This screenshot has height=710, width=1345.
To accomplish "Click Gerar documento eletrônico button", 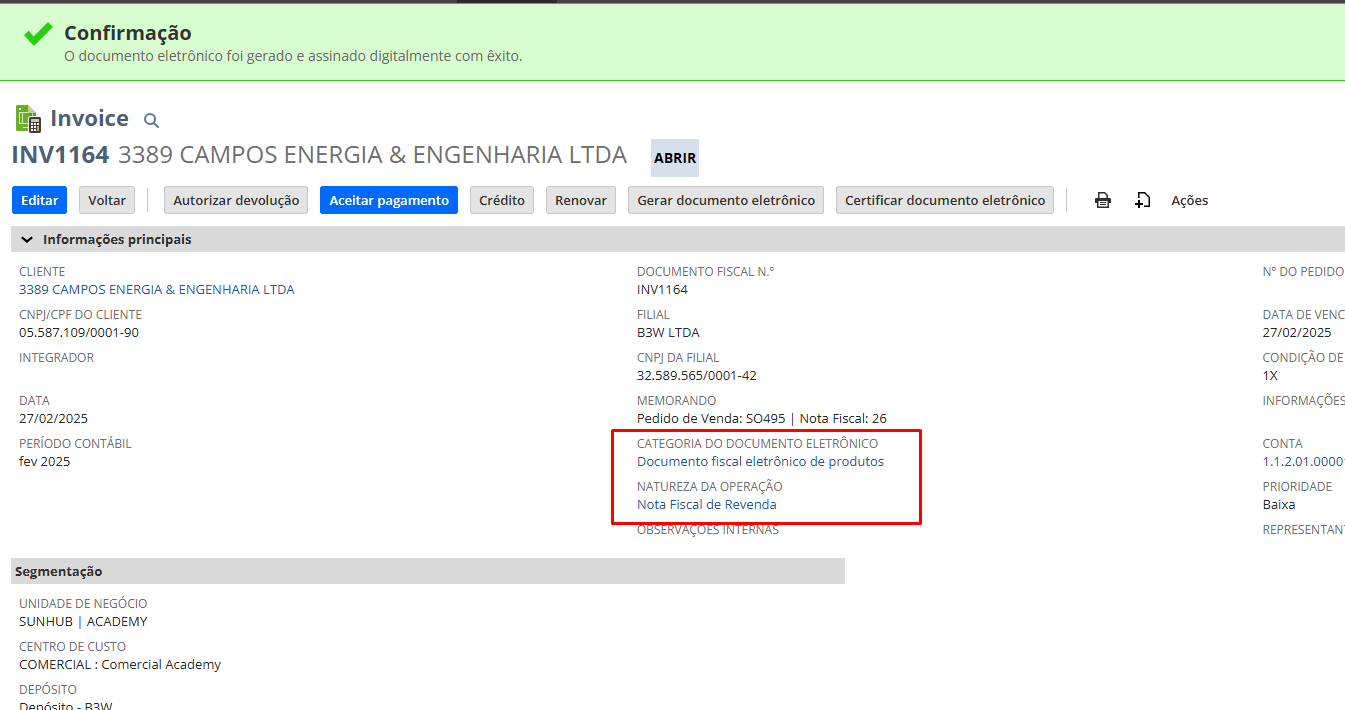I will pos(726,200).
